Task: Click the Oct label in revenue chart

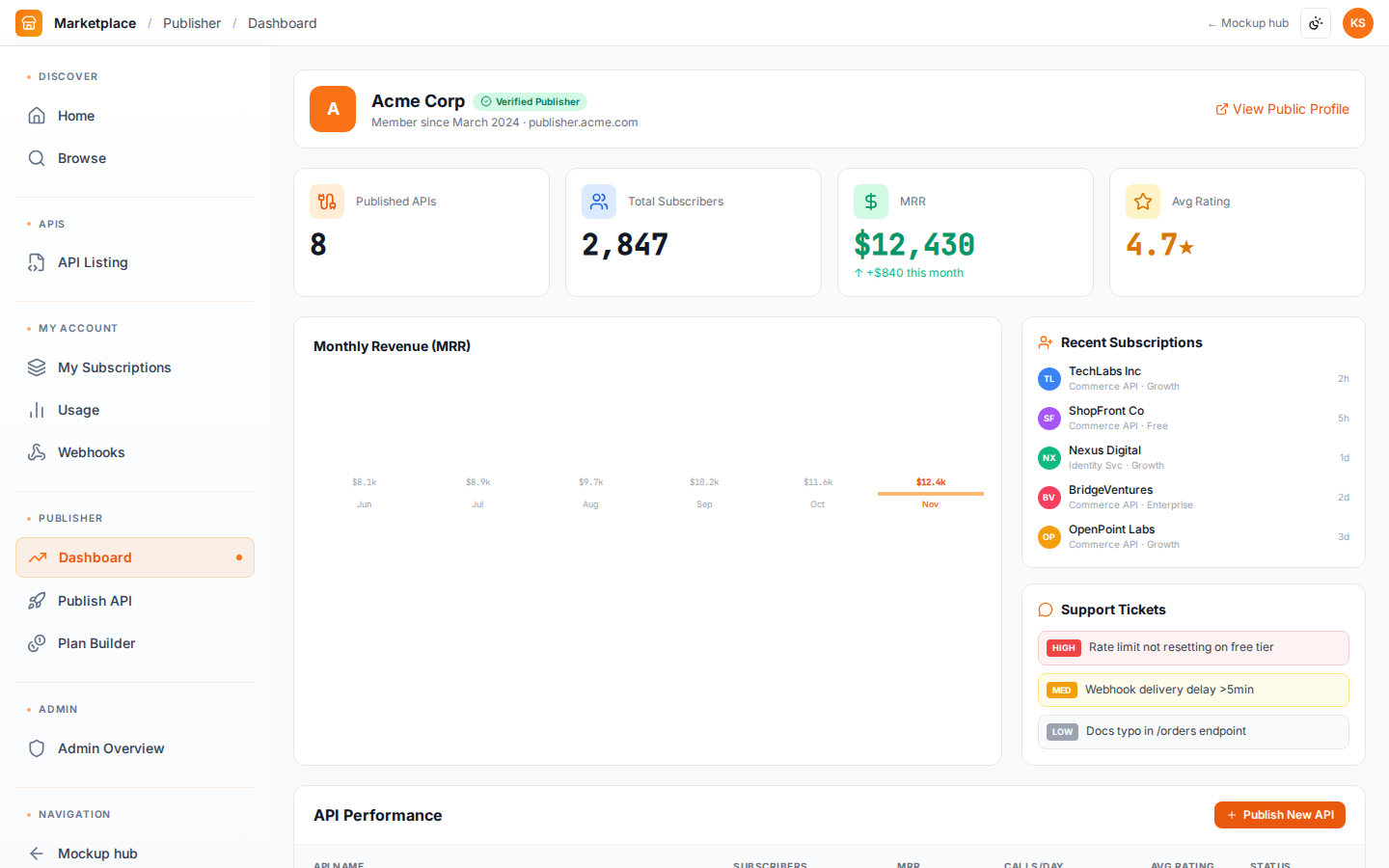Action: (x=817, y=504)
